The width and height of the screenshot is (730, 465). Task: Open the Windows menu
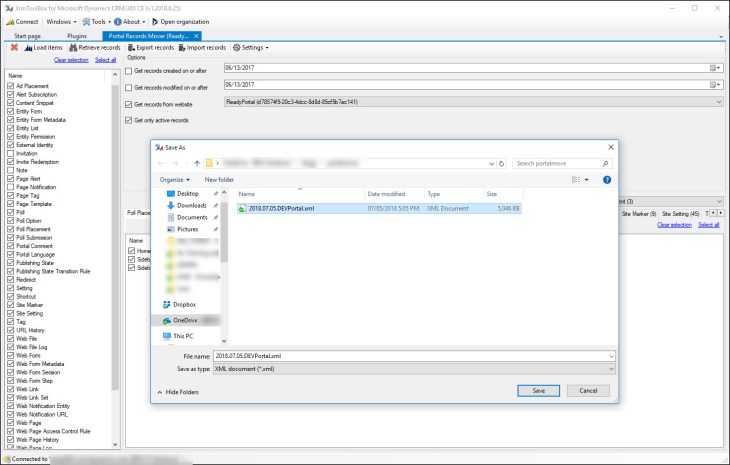(61, 22)
